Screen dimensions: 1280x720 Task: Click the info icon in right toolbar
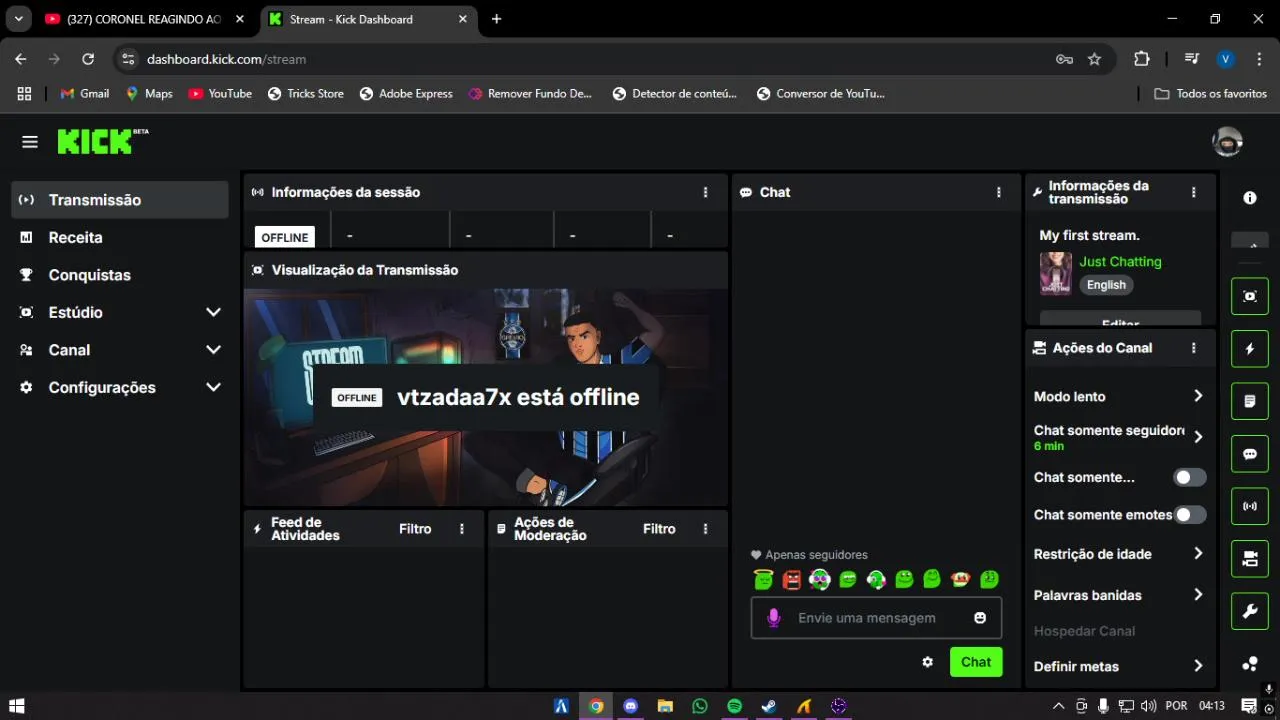[1250, 198]
